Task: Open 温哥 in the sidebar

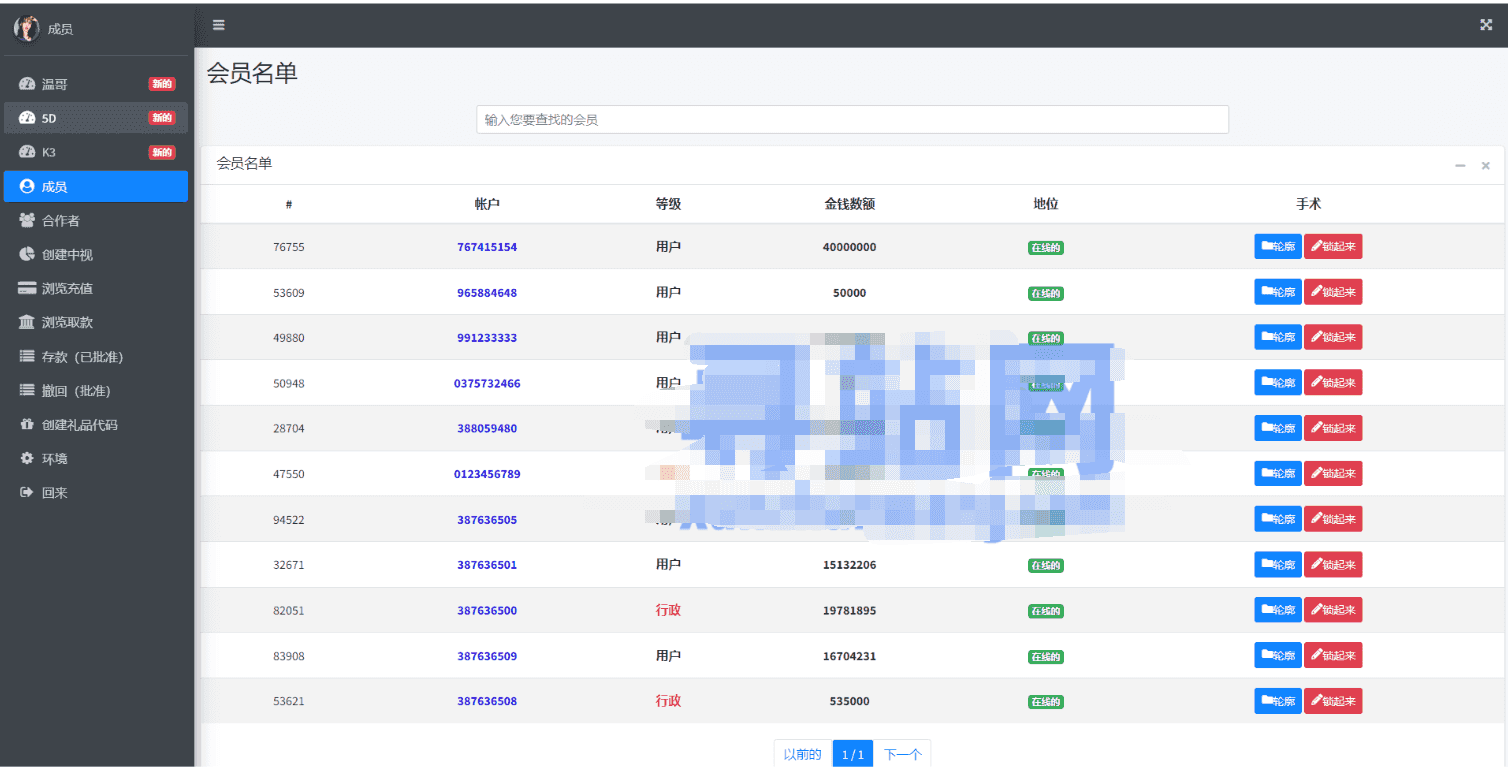Action: (55, 85)
